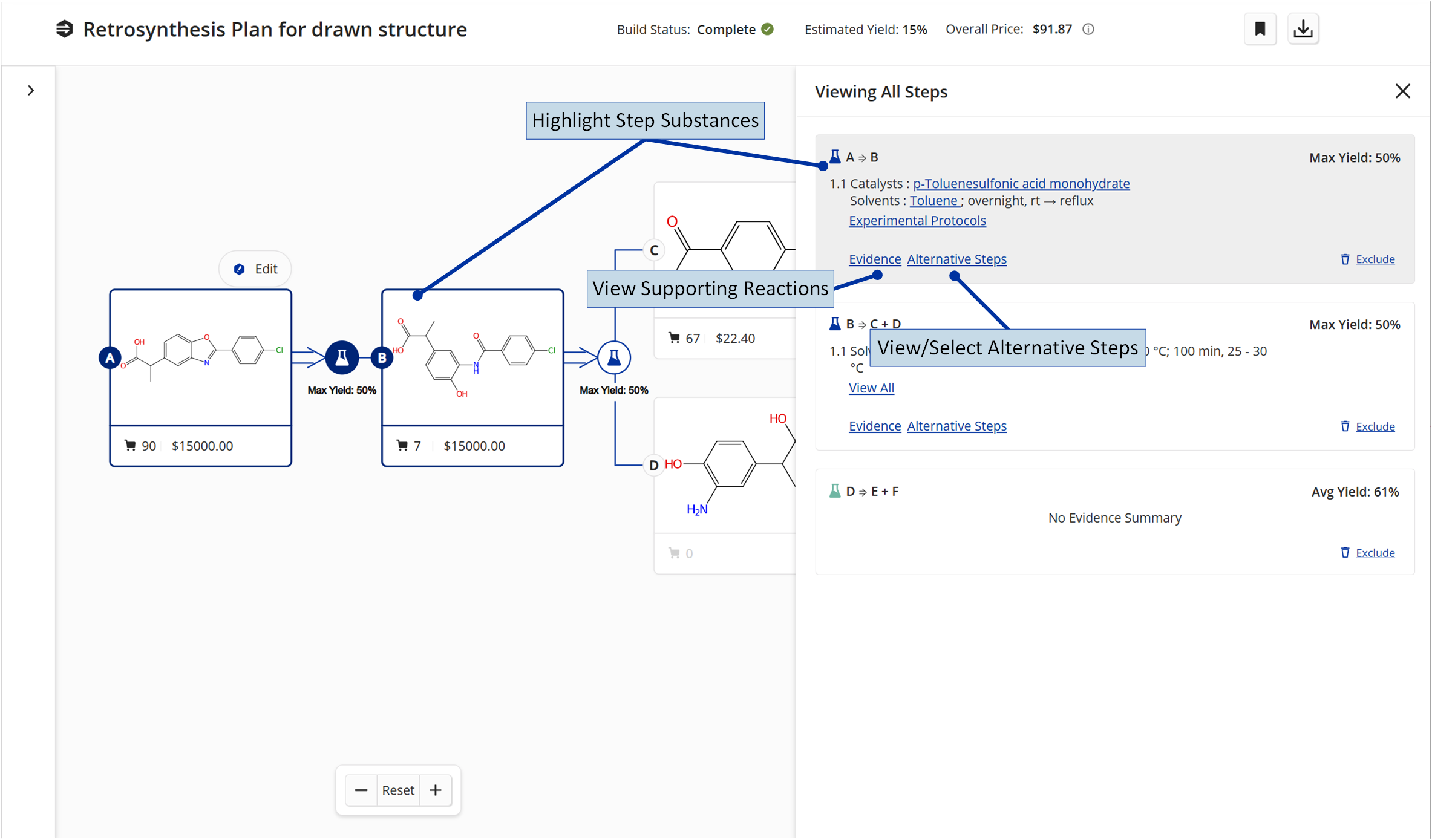Exclude step B ⇒ C + D
Screen dimensions: 1432x840
pos(1375,426)
